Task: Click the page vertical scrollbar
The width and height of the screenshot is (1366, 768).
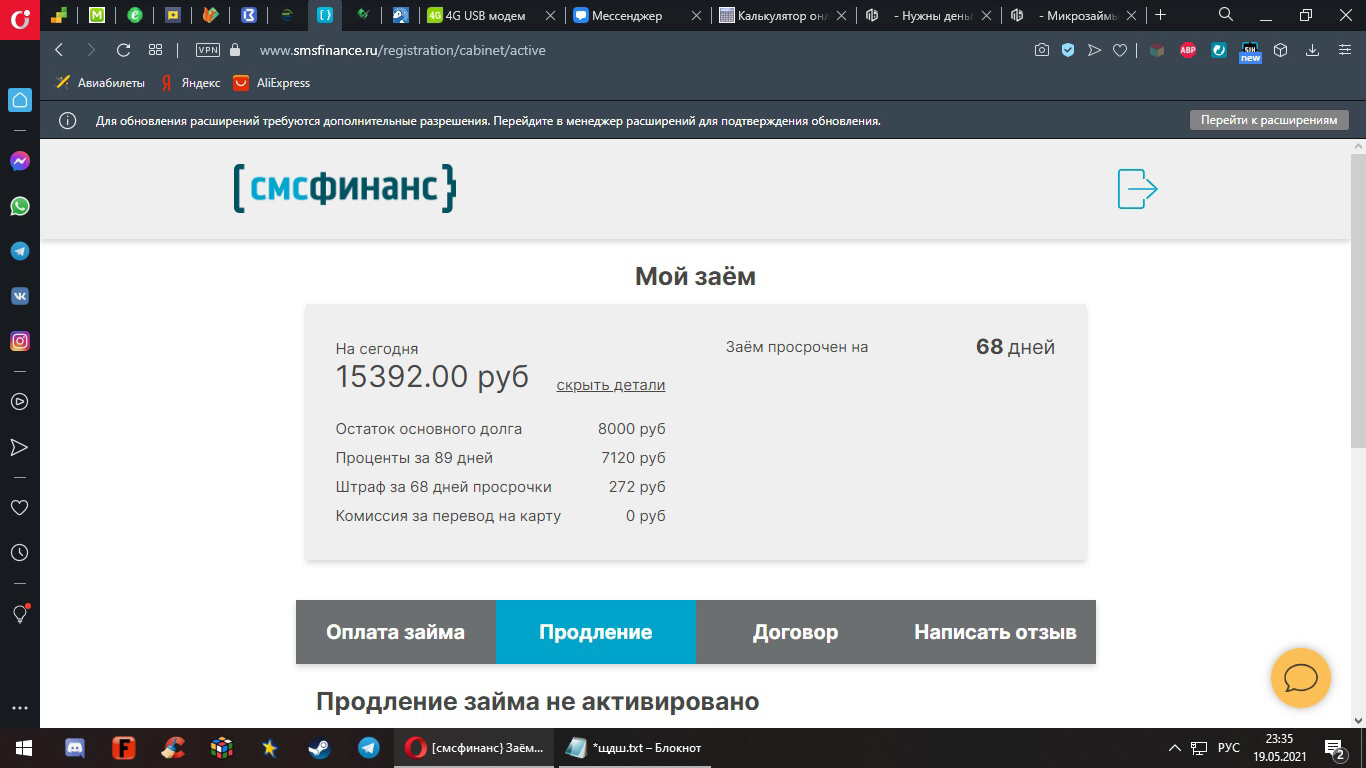Action: point(1358,300)
